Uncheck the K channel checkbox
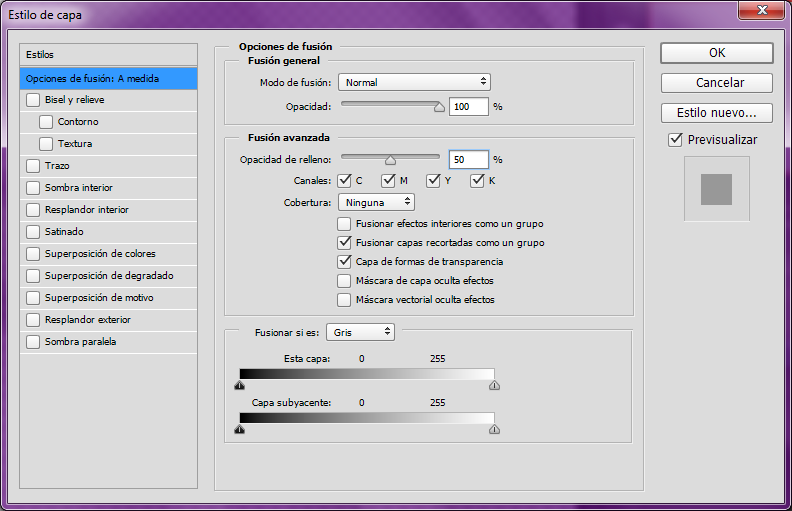Viewport: 792px width, 511px height. click(x=477, y=180)
